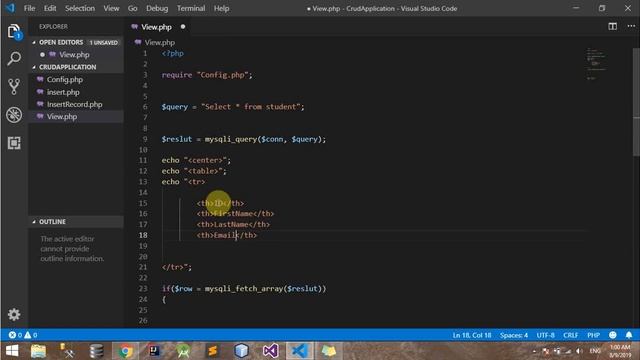Open the Extensions view
Image resolution: width=640 pixels, height=360 pixels.
(x=14, y=143)
